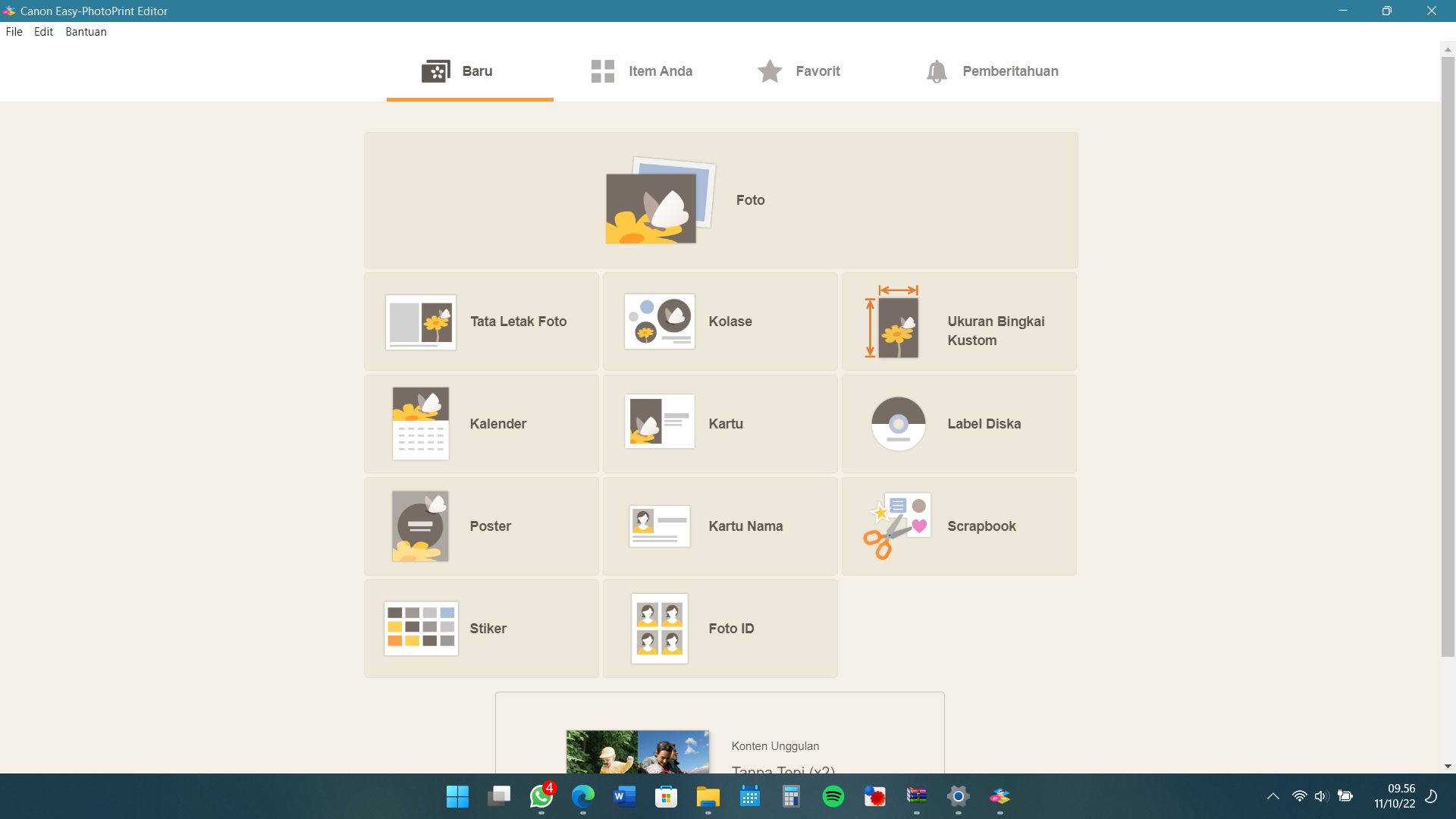This screenshot has width=1456, height=819.
Task: Open the File menu
Action: (x=14, y=32)
